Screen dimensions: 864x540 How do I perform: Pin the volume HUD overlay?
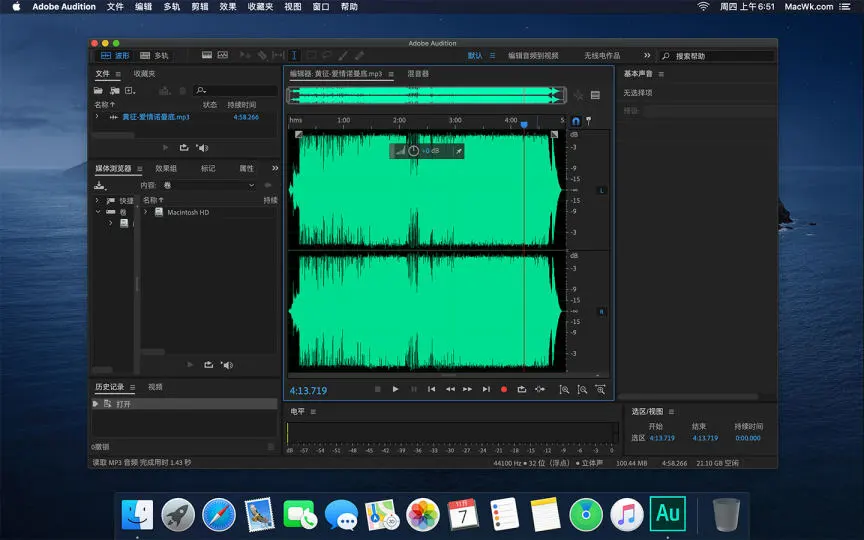[x=458, y=151]
